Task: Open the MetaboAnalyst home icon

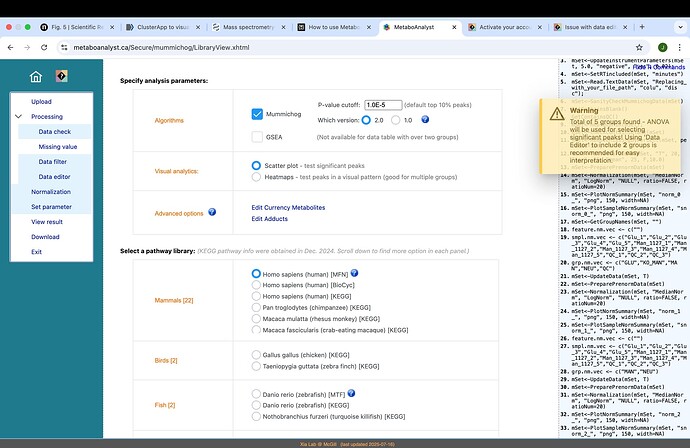Action: click(x=36, y=77)
